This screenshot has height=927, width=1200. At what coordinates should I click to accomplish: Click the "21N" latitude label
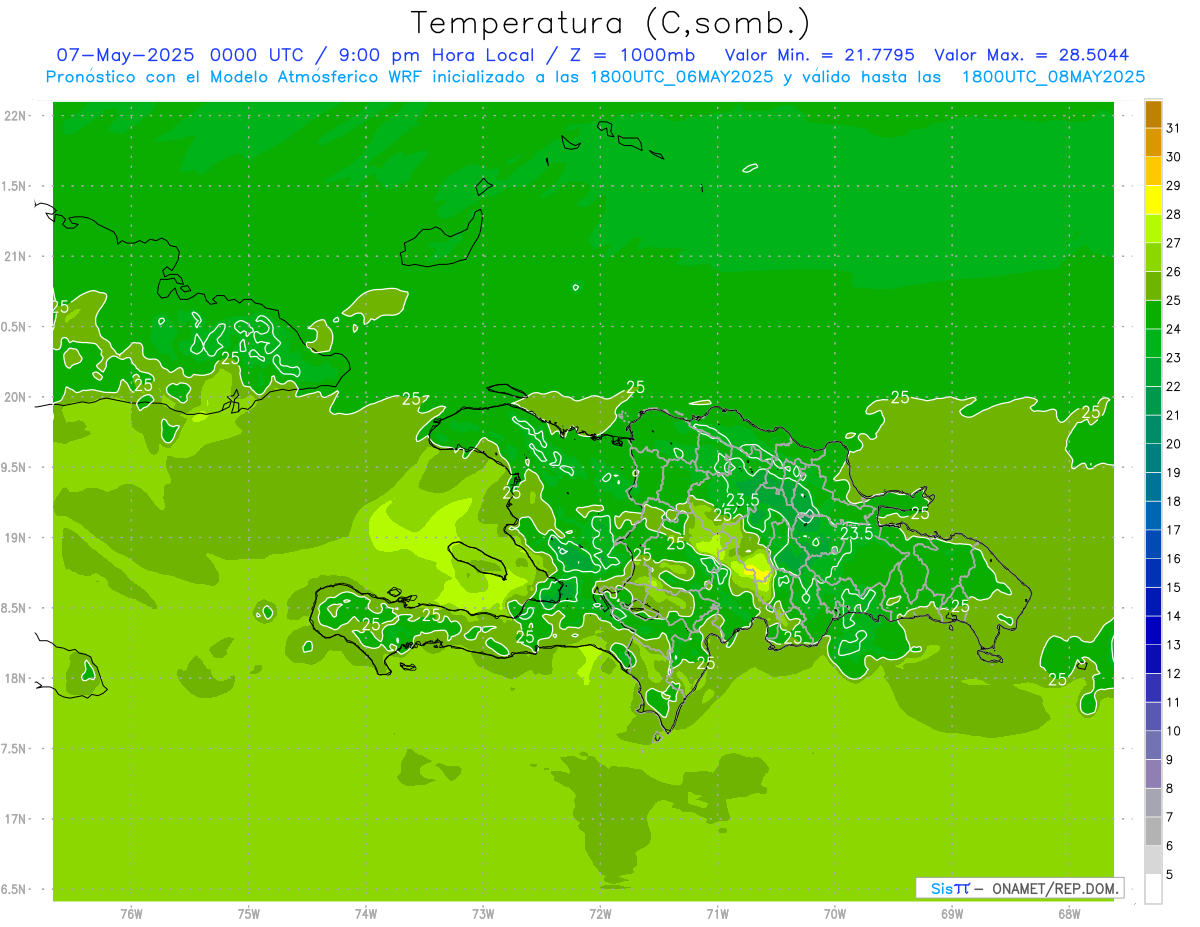(15, 256)
